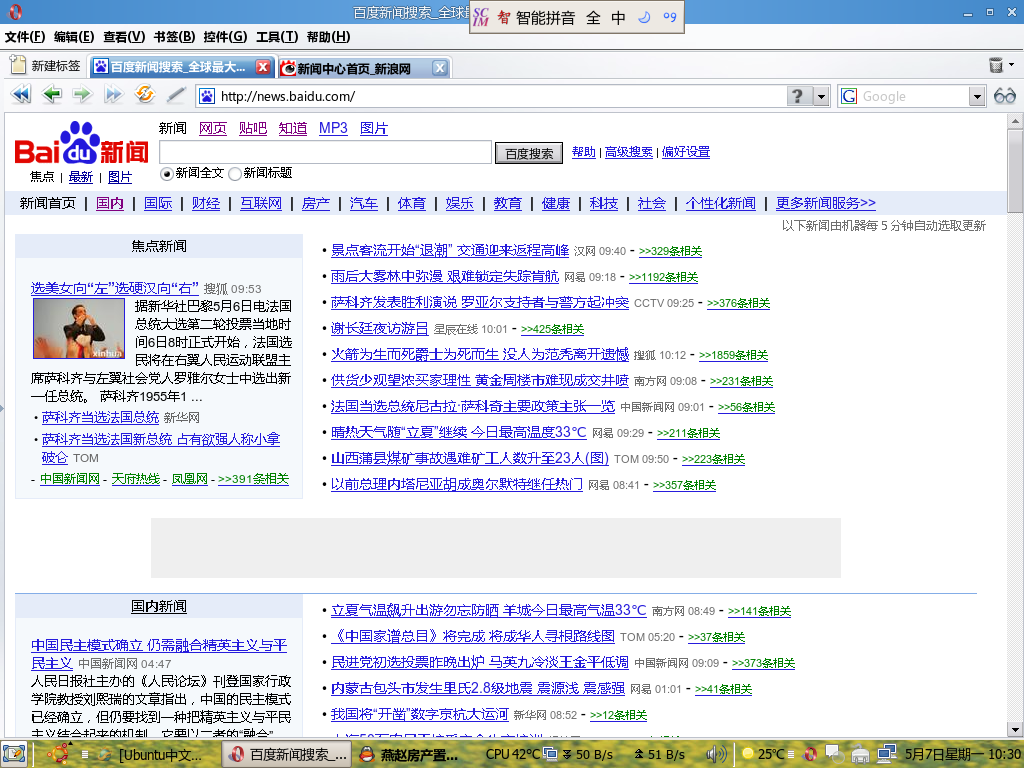Open the 谢长廷夜访游吕 headline
This screenshot has height=768, width=1024.
[x=379, y=328]
